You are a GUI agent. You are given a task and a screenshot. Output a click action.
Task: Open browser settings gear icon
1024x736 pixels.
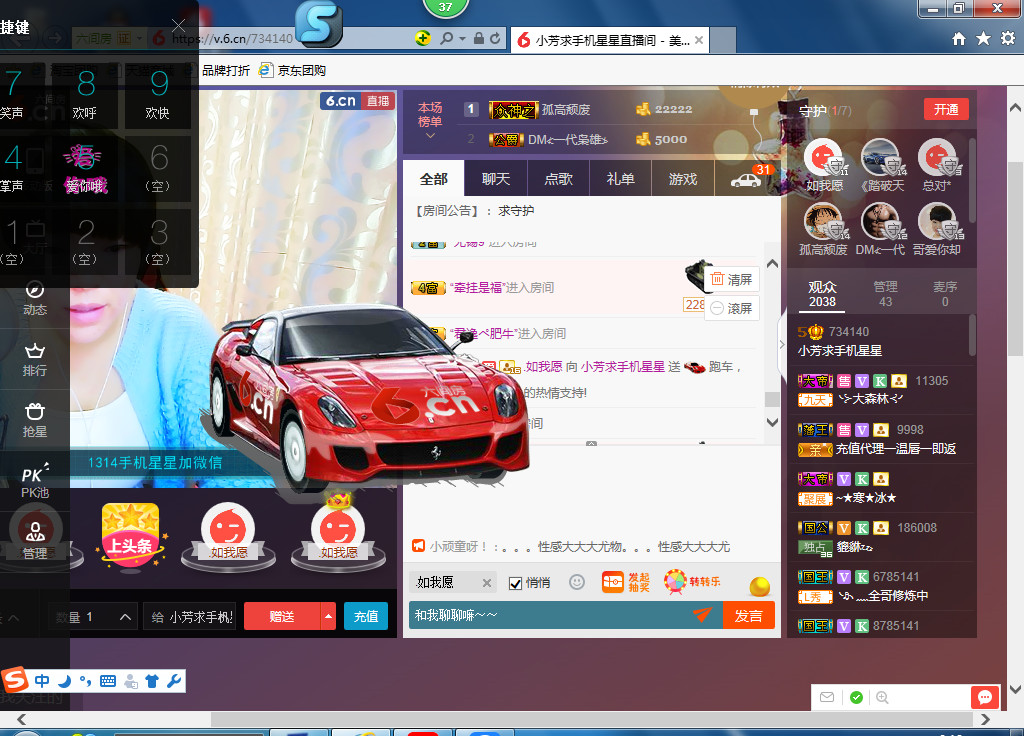pos(1008,39)
